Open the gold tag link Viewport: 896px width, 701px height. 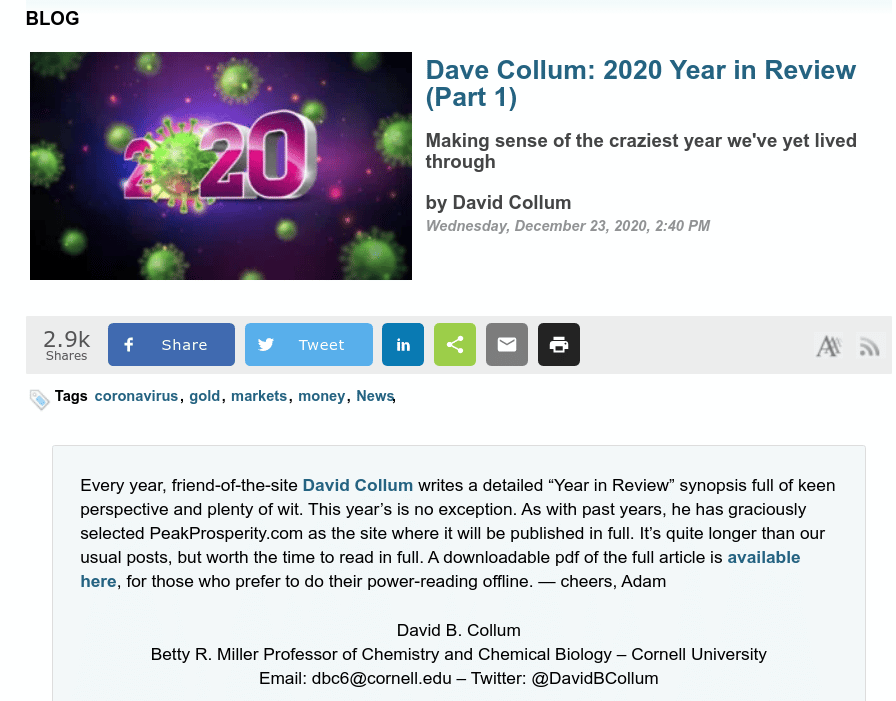[x=204, y=396]
